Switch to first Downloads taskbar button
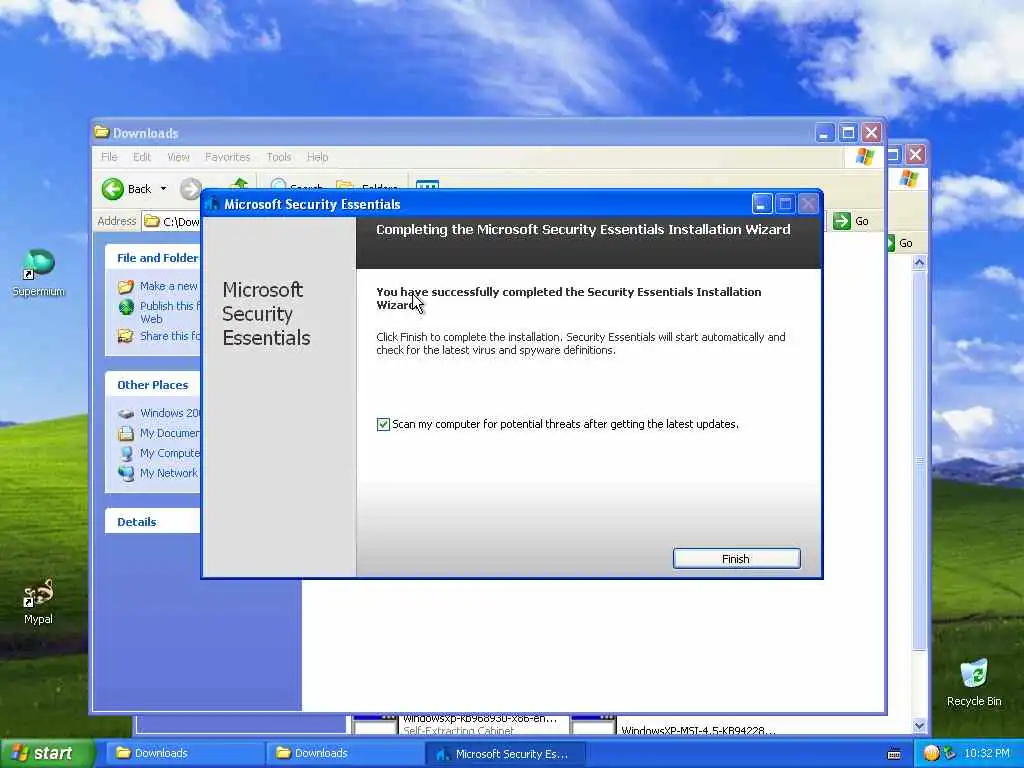1024x768 pixels. click(x=183, y=753)
